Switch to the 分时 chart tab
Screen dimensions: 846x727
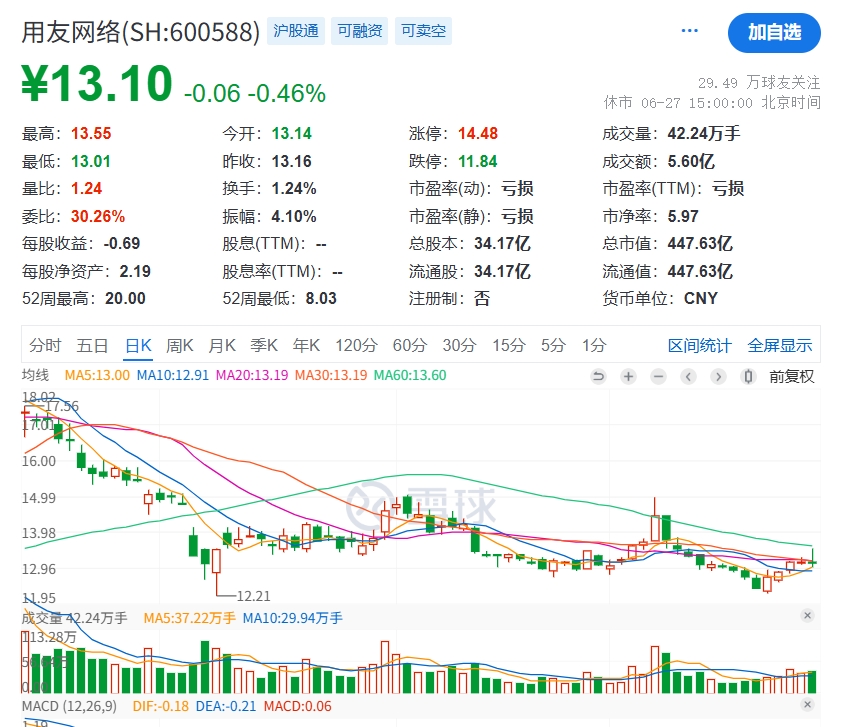[x=45, y=345]
